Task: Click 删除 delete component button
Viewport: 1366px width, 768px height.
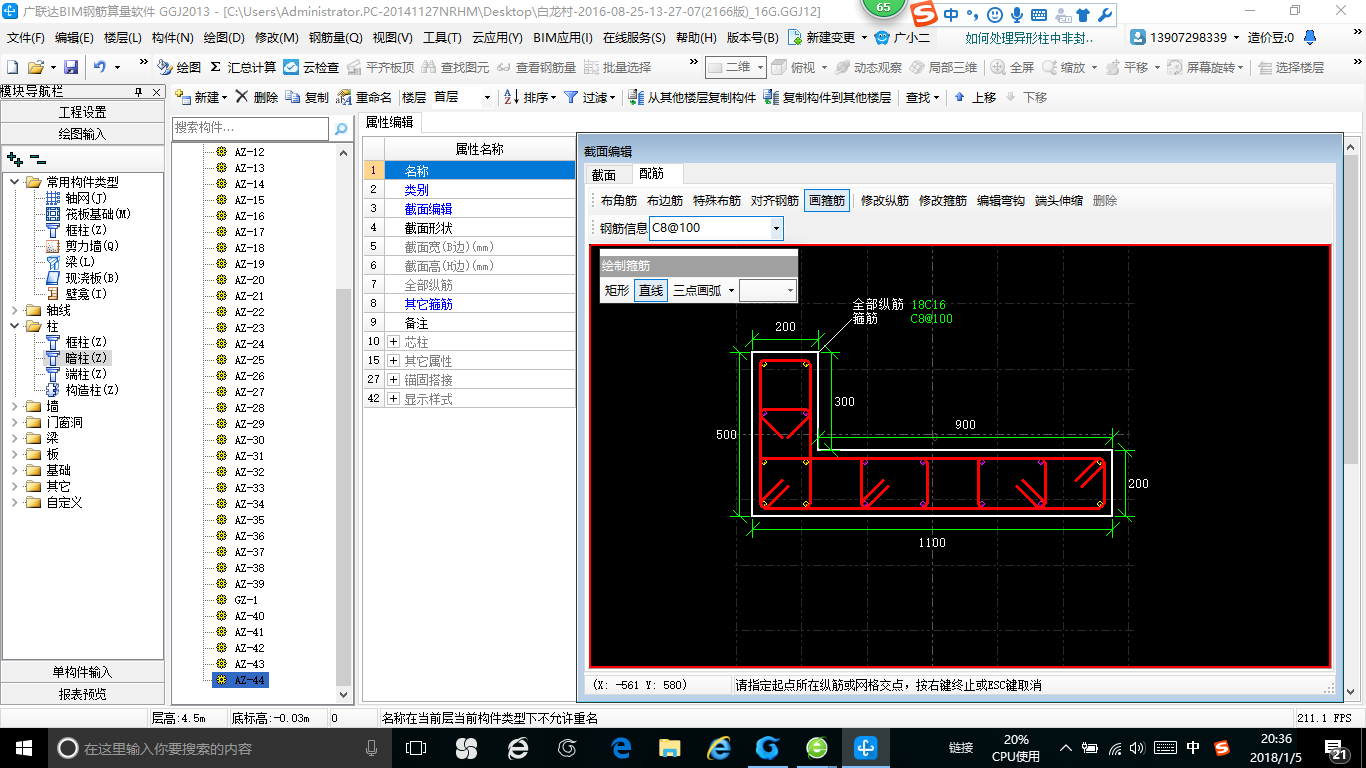Action: tap(257, 97)
